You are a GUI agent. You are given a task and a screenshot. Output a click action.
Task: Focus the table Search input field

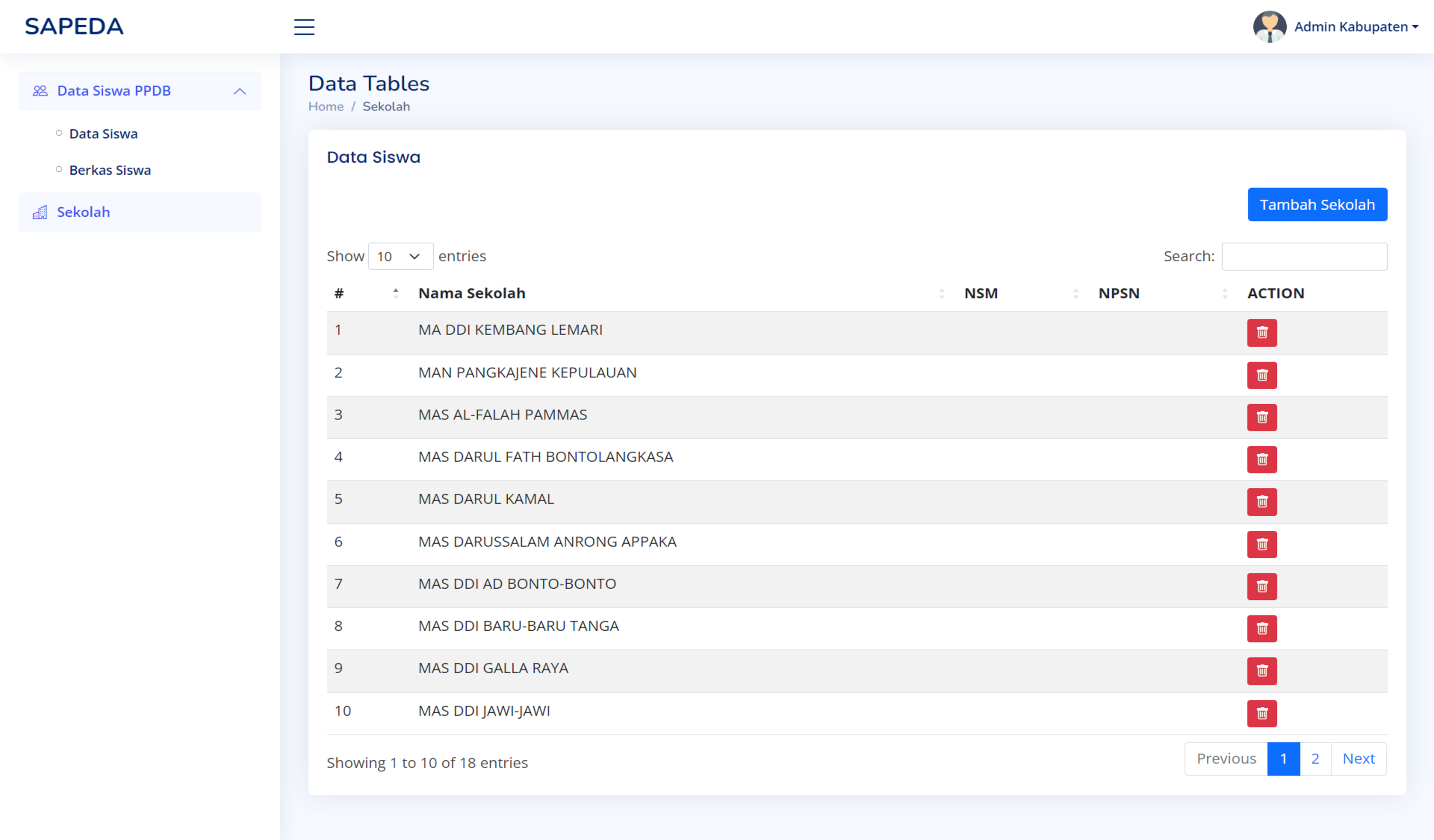pos(1304,257)
